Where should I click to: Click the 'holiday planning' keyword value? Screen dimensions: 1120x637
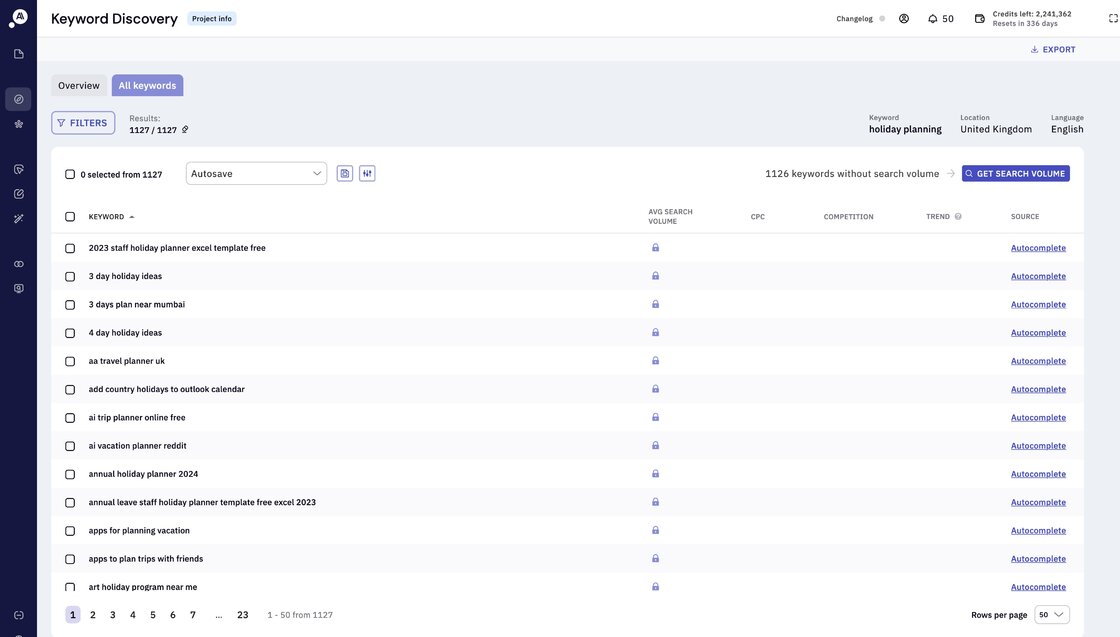coord(905,129)
